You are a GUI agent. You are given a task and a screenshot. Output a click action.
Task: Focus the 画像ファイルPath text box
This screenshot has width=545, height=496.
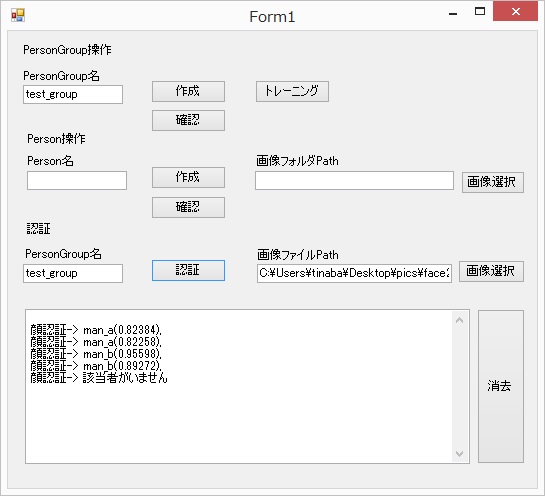[355, 273]
